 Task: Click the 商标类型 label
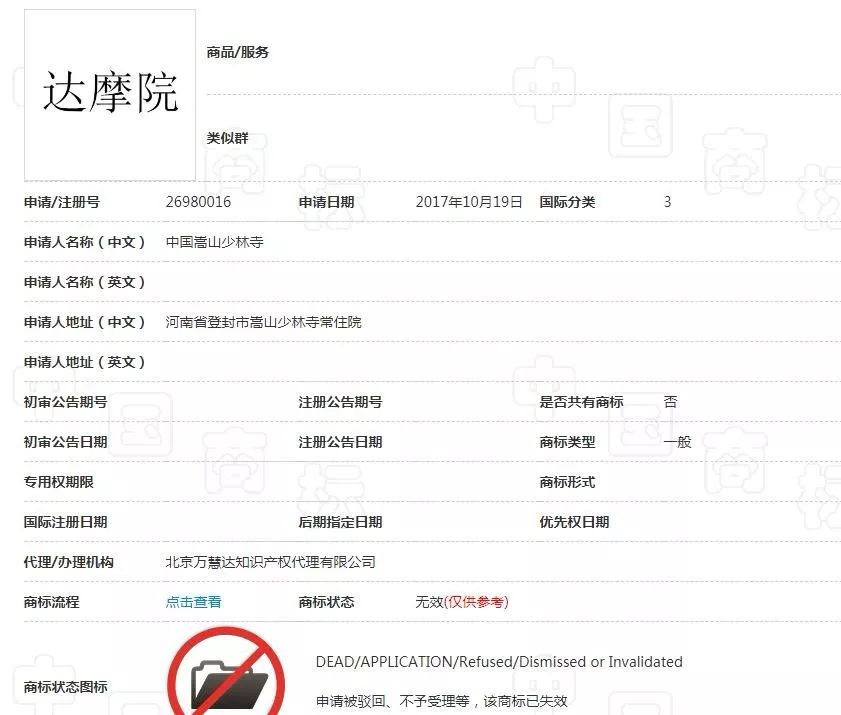(x=567, y=442)
